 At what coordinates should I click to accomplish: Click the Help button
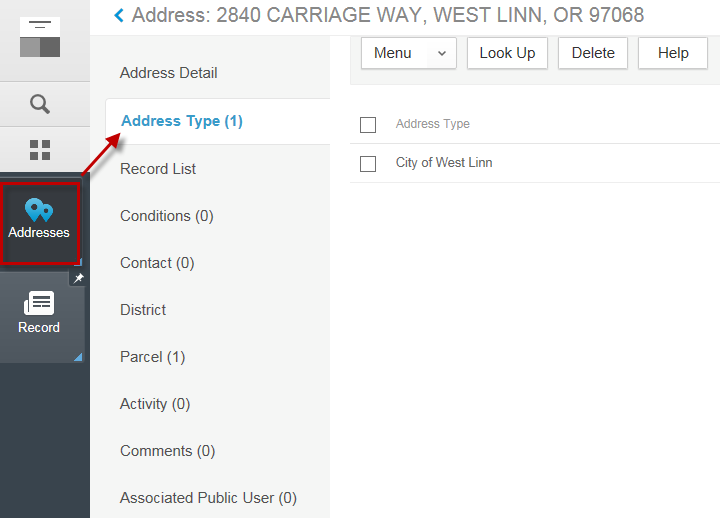(x=673, y=54)
